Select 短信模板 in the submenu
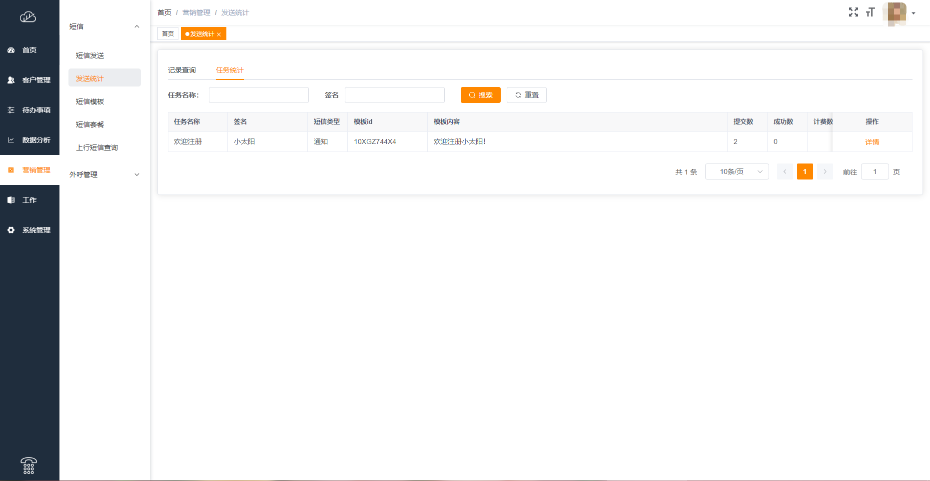Viewport: 930px width, 481px height. click(90, 101)
